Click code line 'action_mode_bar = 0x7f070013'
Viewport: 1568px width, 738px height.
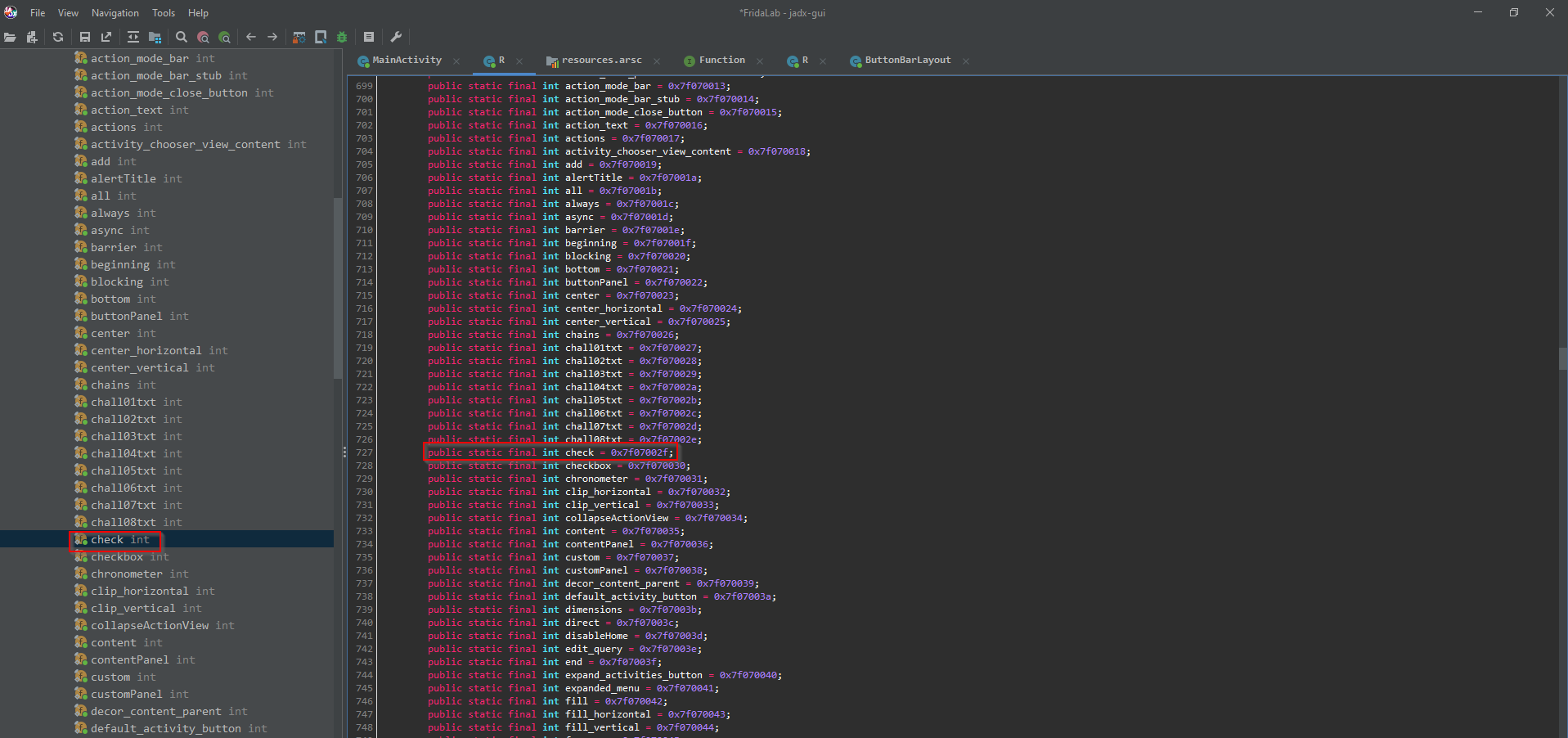click(579, 86)
